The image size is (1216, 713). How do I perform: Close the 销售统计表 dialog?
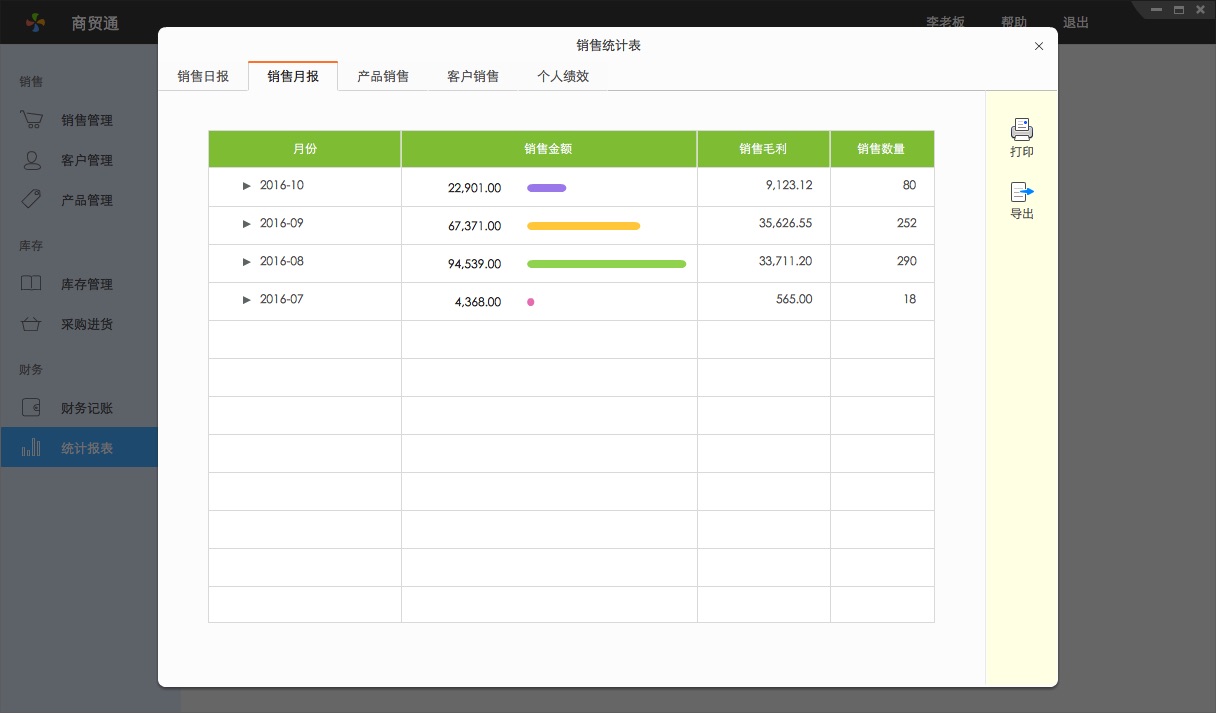[x=1039, y=46]
